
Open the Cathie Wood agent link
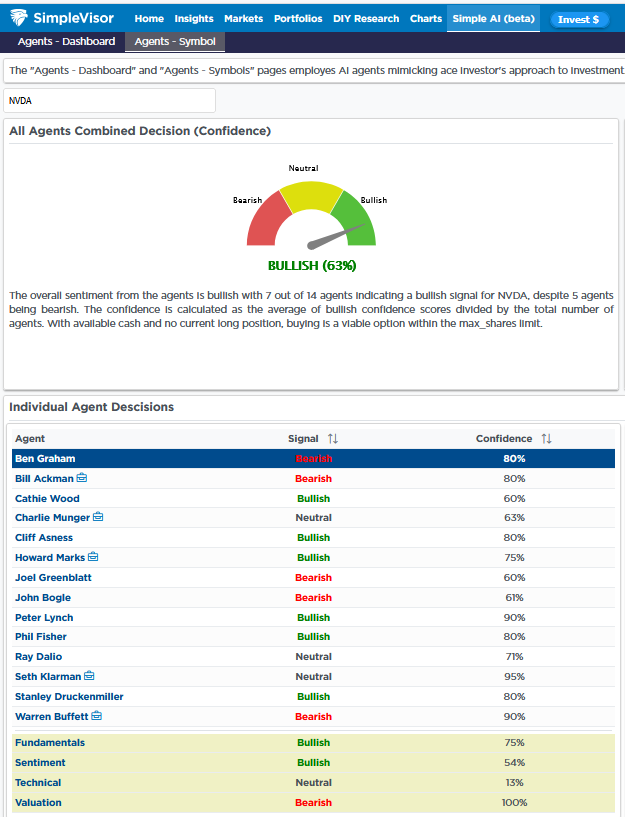(47, 499)
